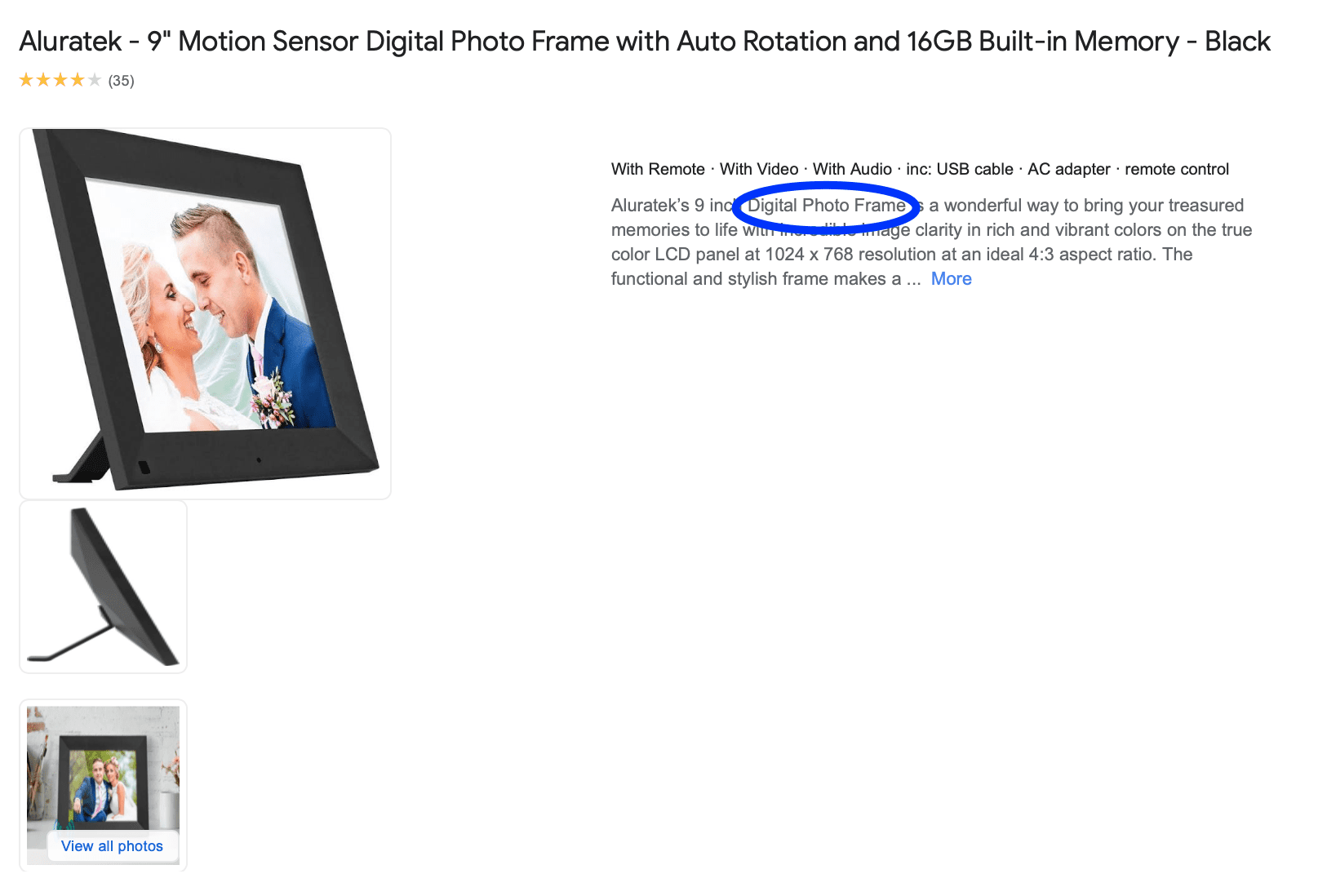
Task: Click the grey fifth rating star
Action: click(x=95, y=80)
